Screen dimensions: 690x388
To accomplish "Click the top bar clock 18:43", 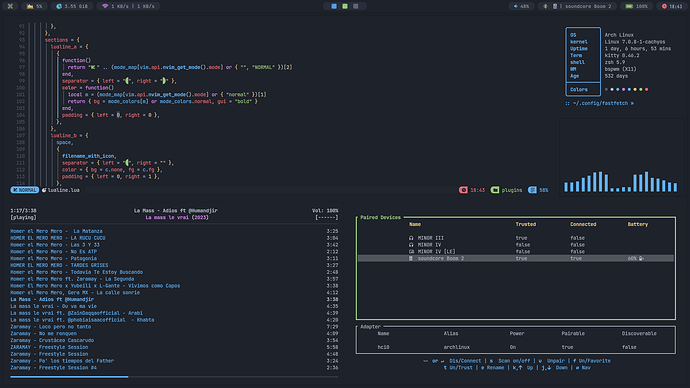I will 672,6.
